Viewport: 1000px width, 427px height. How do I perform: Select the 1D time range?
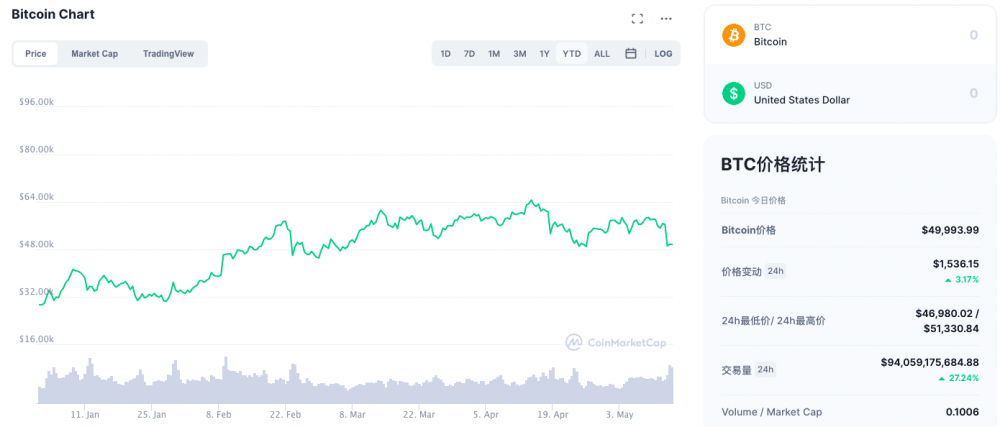click(x=445, y=54)
